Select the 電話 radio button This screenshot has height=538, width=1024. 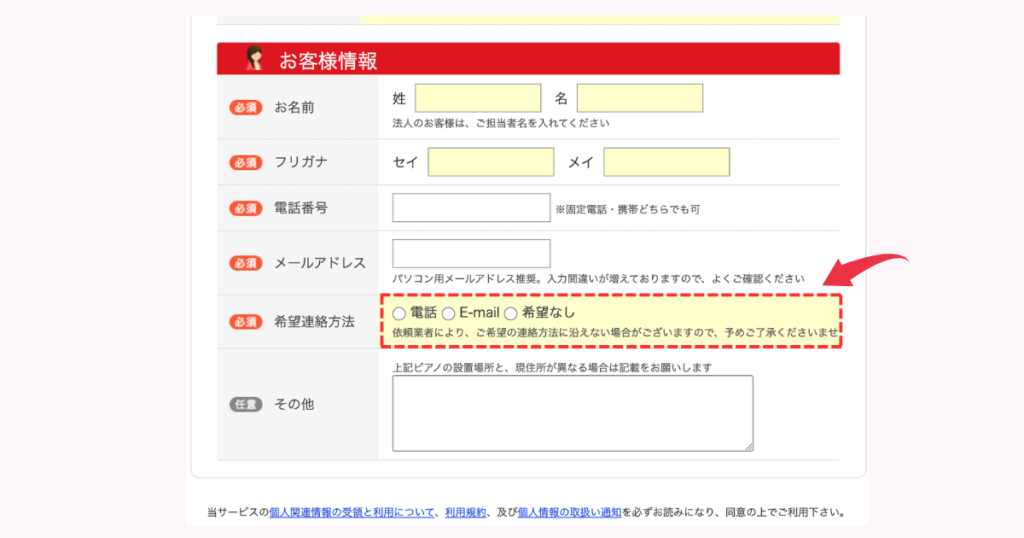click(x=399, y=314)
